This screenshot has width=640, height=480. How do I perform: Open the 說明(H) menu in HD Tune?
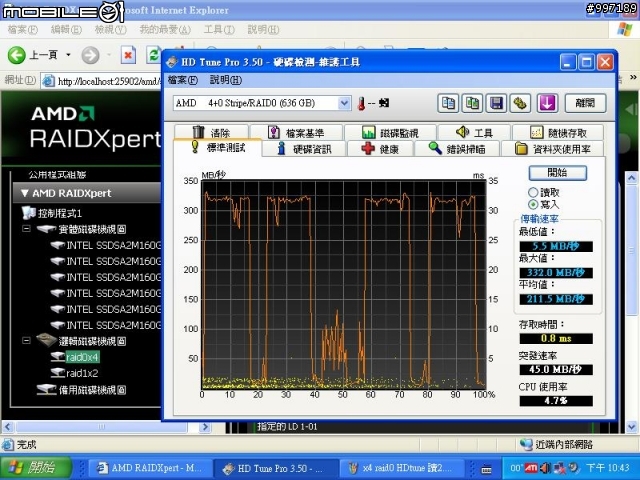click(x=226, y=80)
